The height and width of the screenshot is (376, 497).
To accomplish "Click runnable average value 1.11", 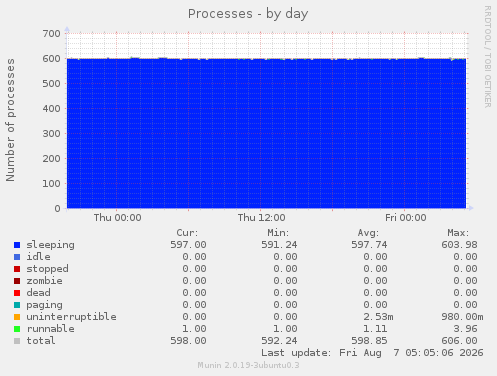I will point(375,329).
